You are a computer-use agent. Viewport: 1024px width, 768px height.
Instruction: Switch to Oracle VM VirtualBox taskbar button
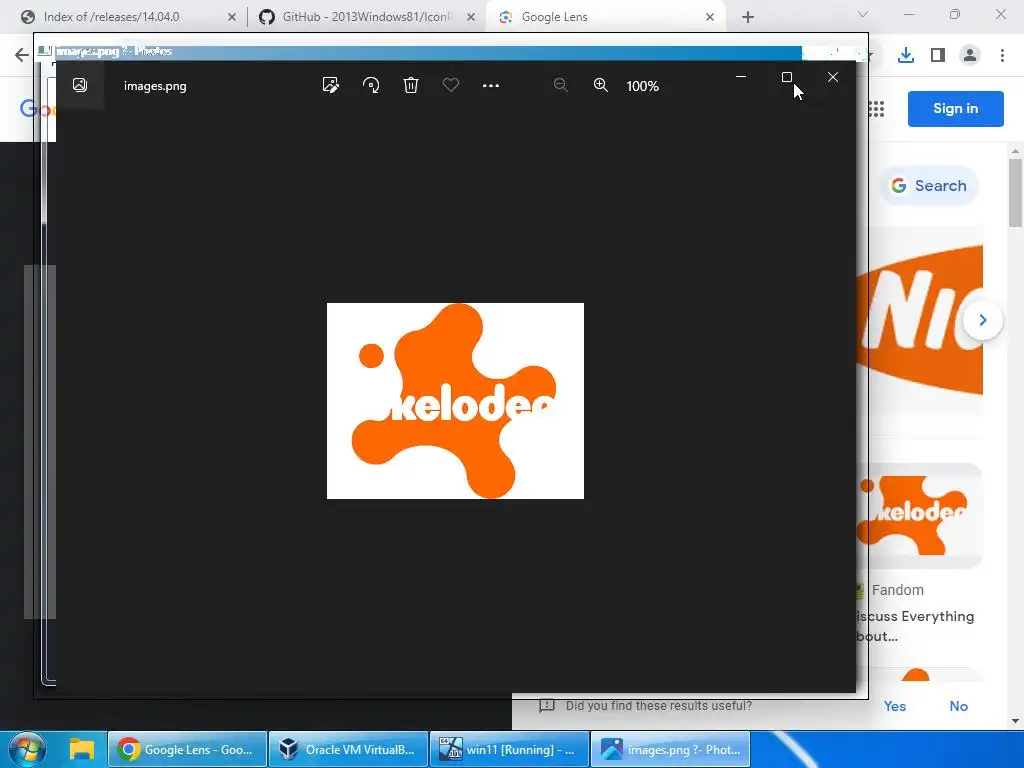click(348, 750)
